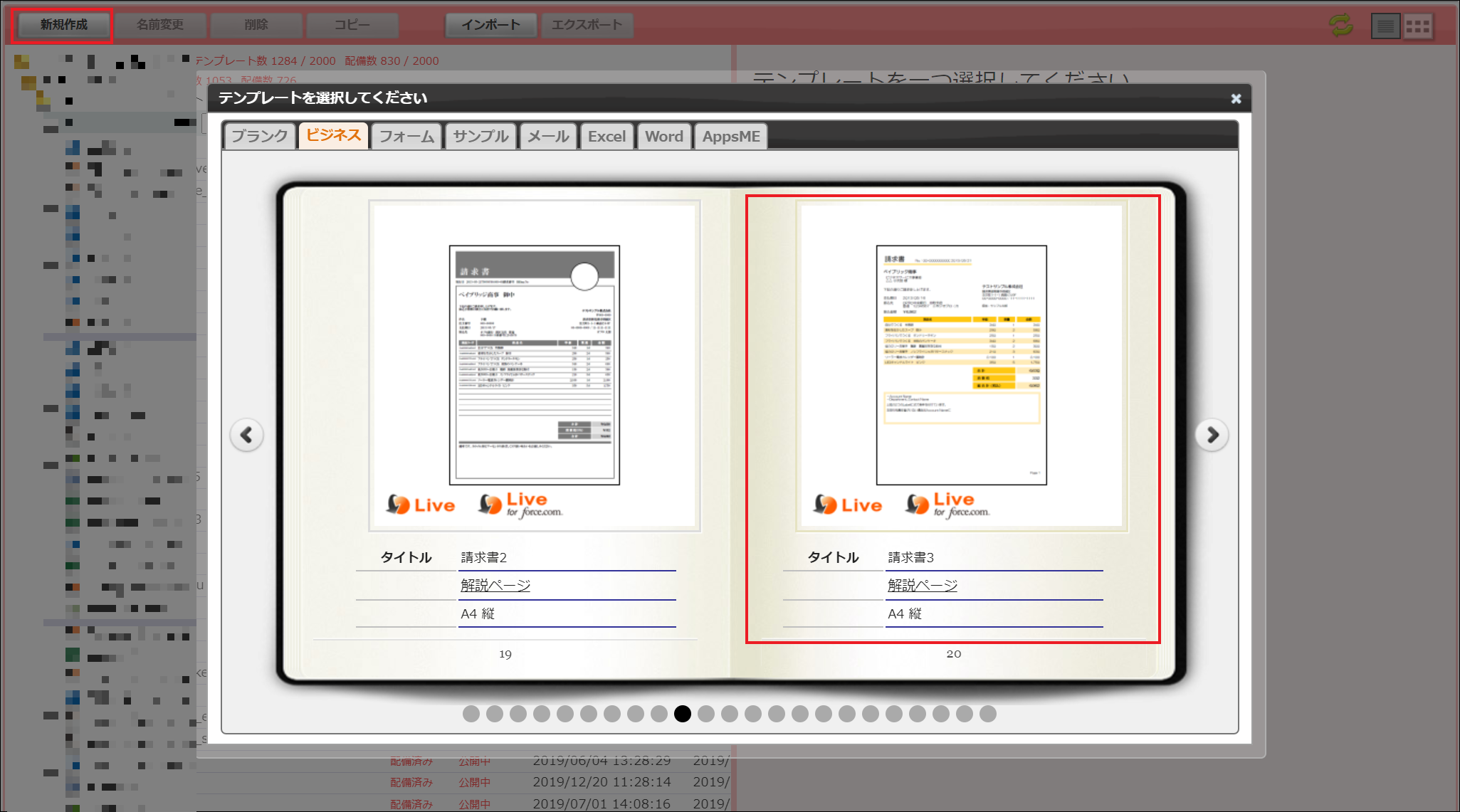Open the Excel tab
The image size is (1460, 812).
(x=607, y=136)
